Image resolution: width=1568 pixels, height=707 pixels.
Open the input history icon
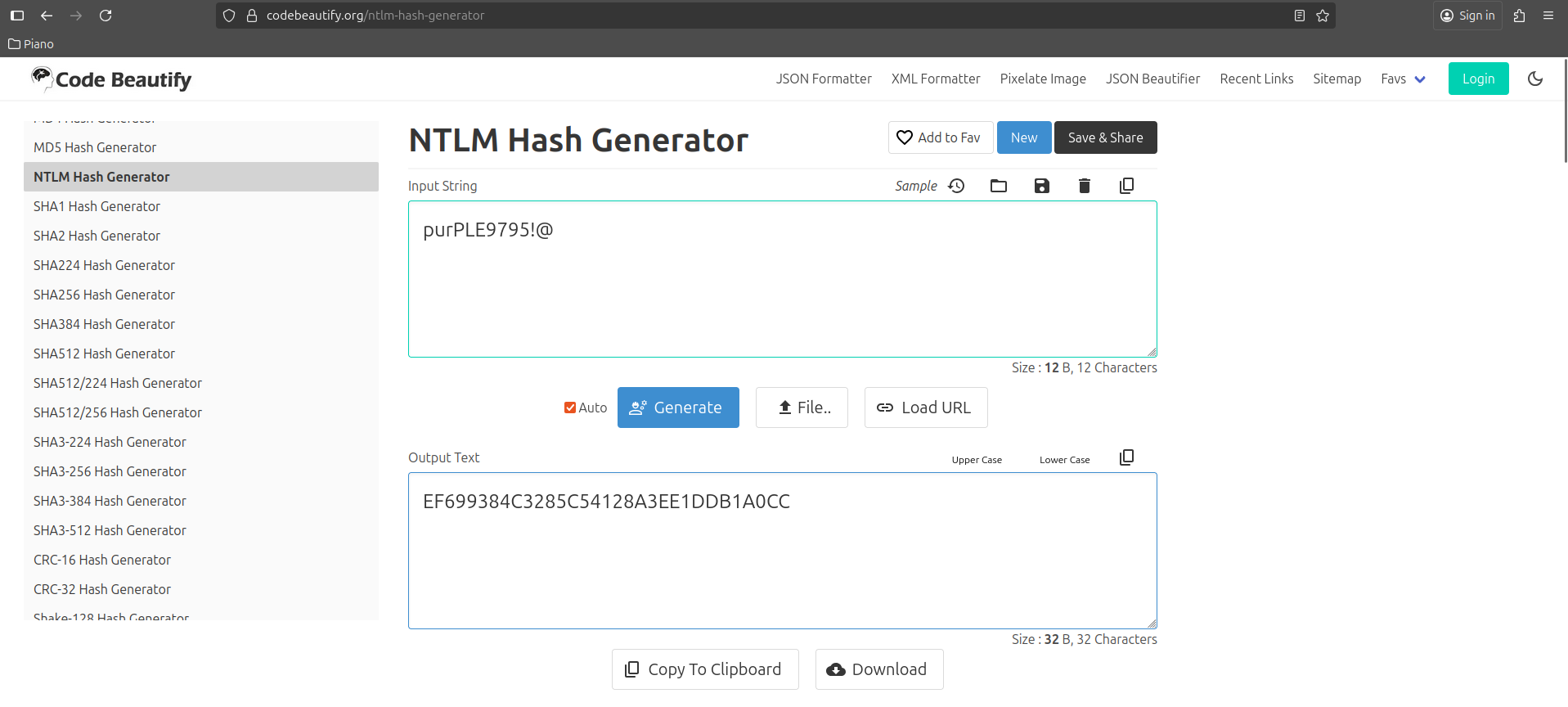tap(956, 186)
